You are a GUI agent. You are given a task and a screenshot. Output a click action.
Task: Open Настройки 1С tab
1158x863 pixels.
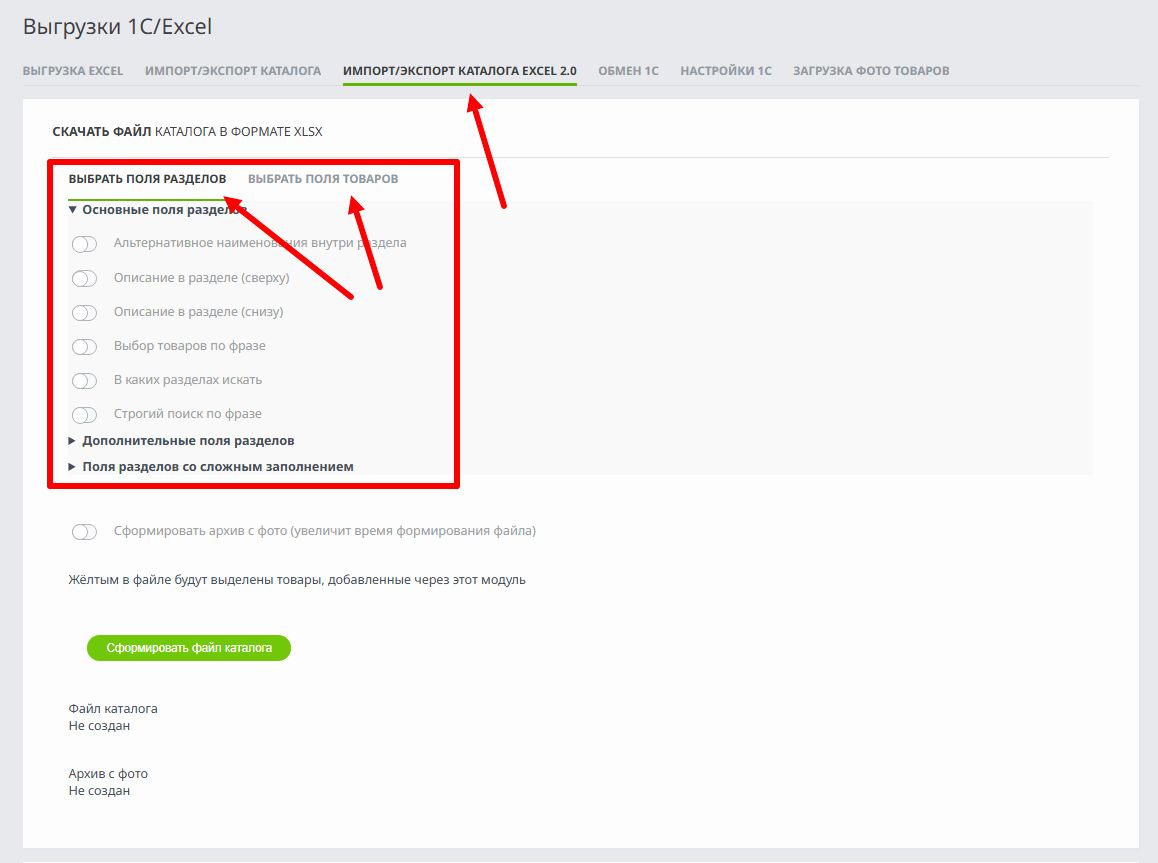pos(725,71)
